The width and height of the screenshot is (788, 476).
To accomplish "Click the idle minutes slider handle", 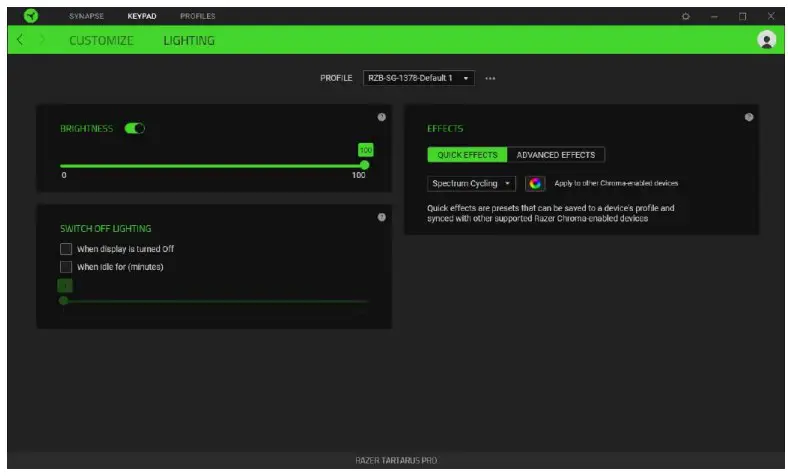I will [63, 301].
